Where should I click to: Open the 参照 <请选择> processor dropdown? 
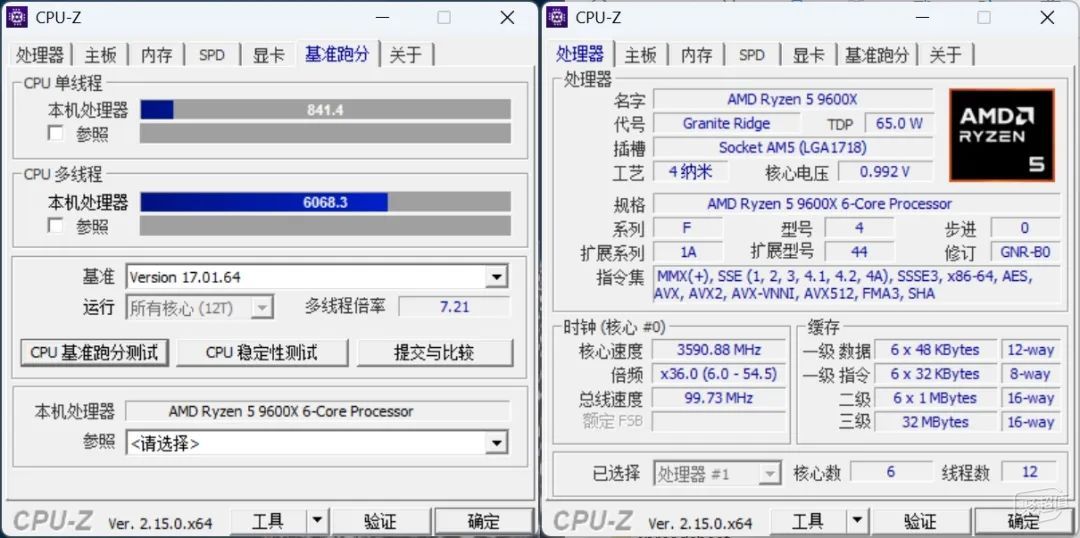click(x=496, y=443)
